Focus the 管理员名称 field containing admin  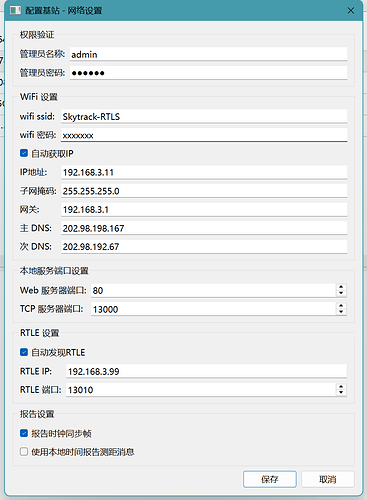(x=208, y=54)
